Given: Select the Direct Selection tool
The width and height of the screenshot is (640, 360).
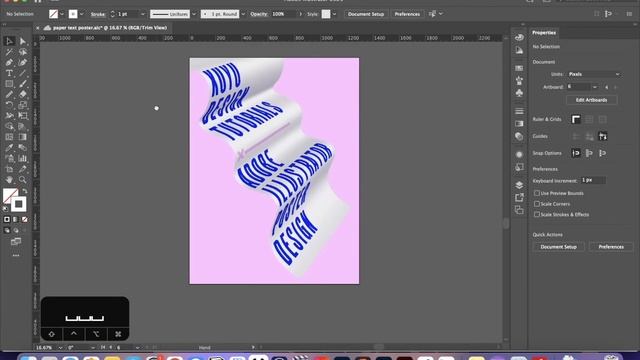Looking at the screenshot, I should coord(22,41).
